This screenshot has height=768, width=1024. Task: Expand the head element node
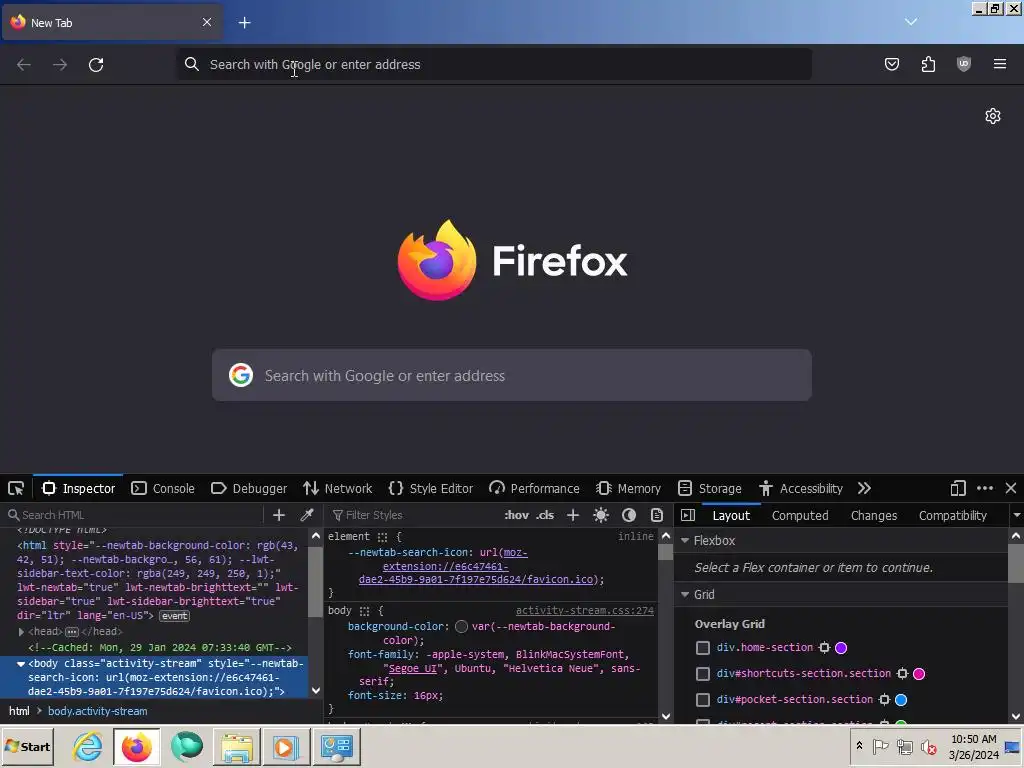[x=21, y=632]
